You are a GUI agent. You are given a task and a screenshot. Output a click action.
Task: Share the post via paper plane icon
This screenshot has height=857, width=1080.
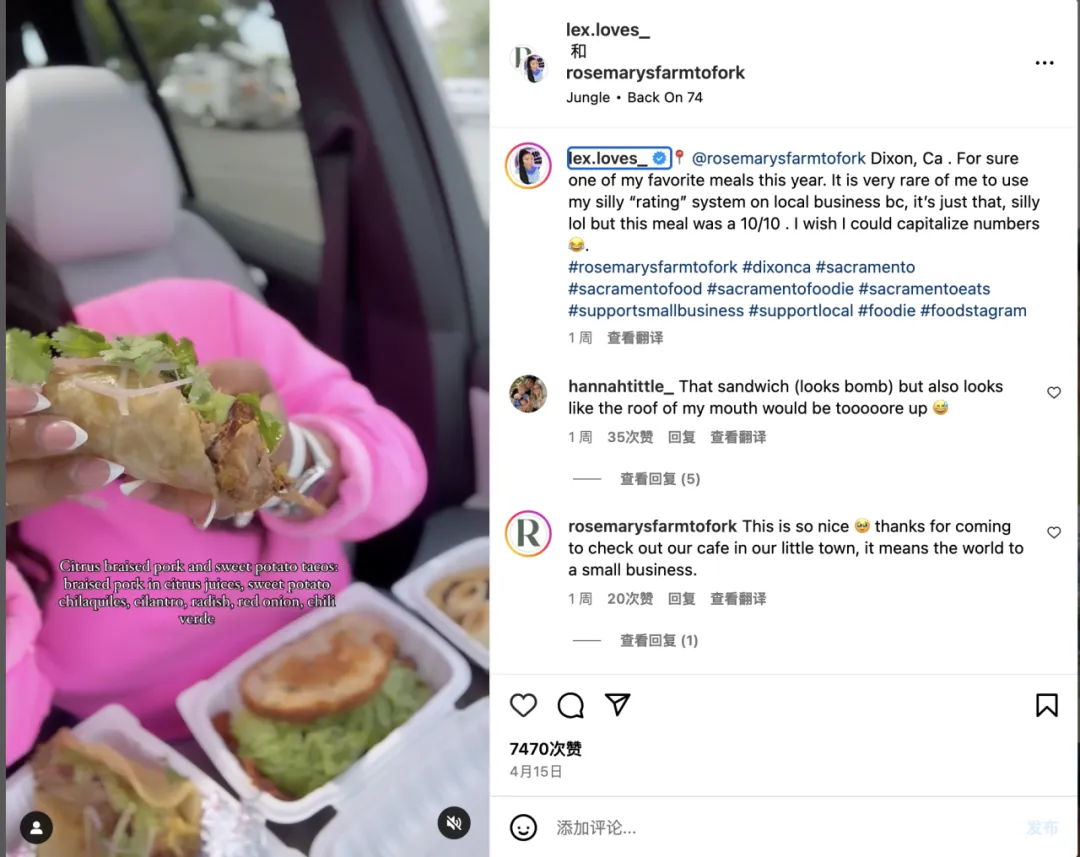coord(617,704)
